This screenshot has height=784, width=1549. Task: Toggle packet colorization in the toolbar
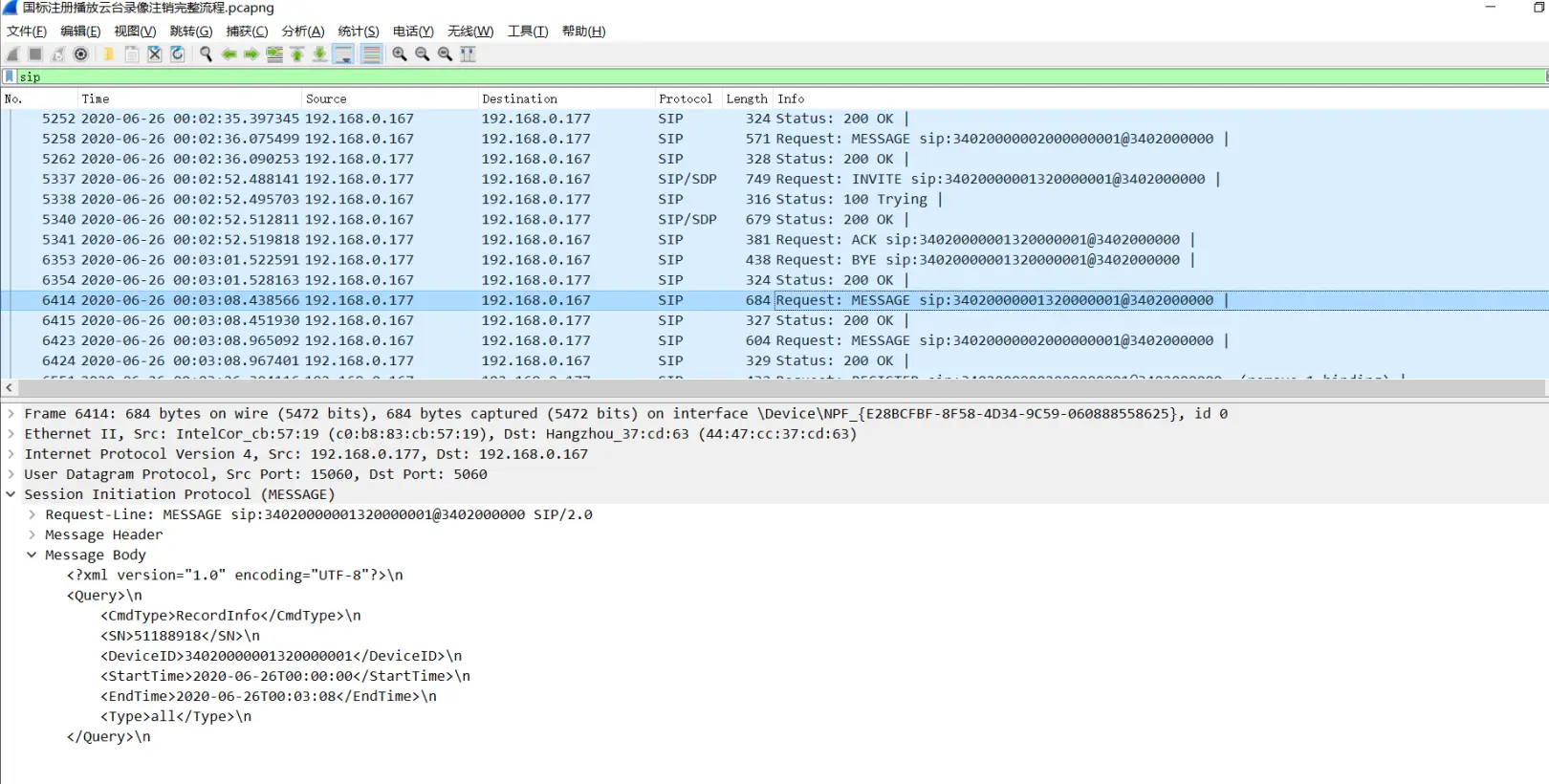click(x=372, y=54)
